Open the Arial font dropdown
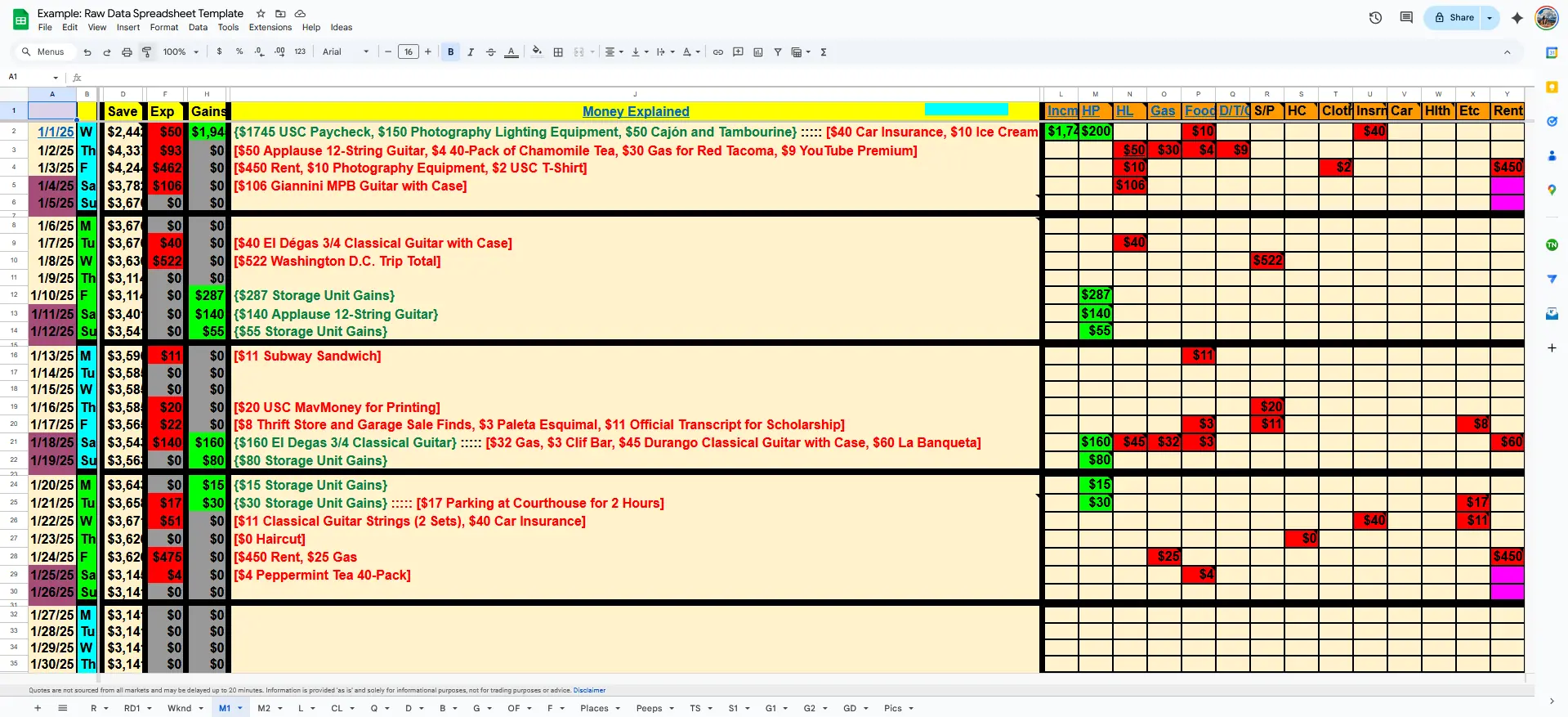Screen dimensions: 1568x717 click(x=345, y=52)
